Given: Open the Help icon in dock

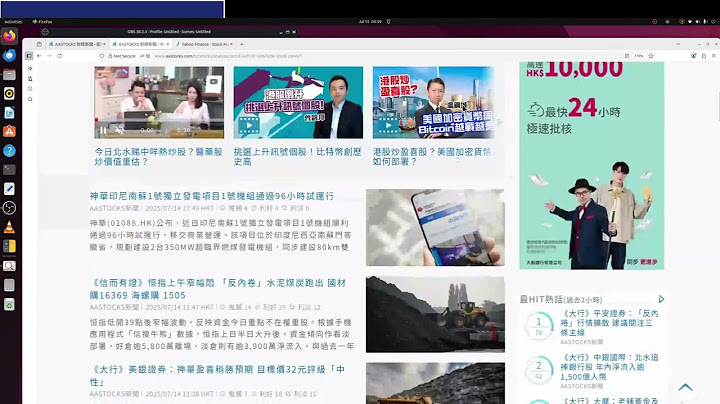Looking at the screenshot, I should coord(9,151).
